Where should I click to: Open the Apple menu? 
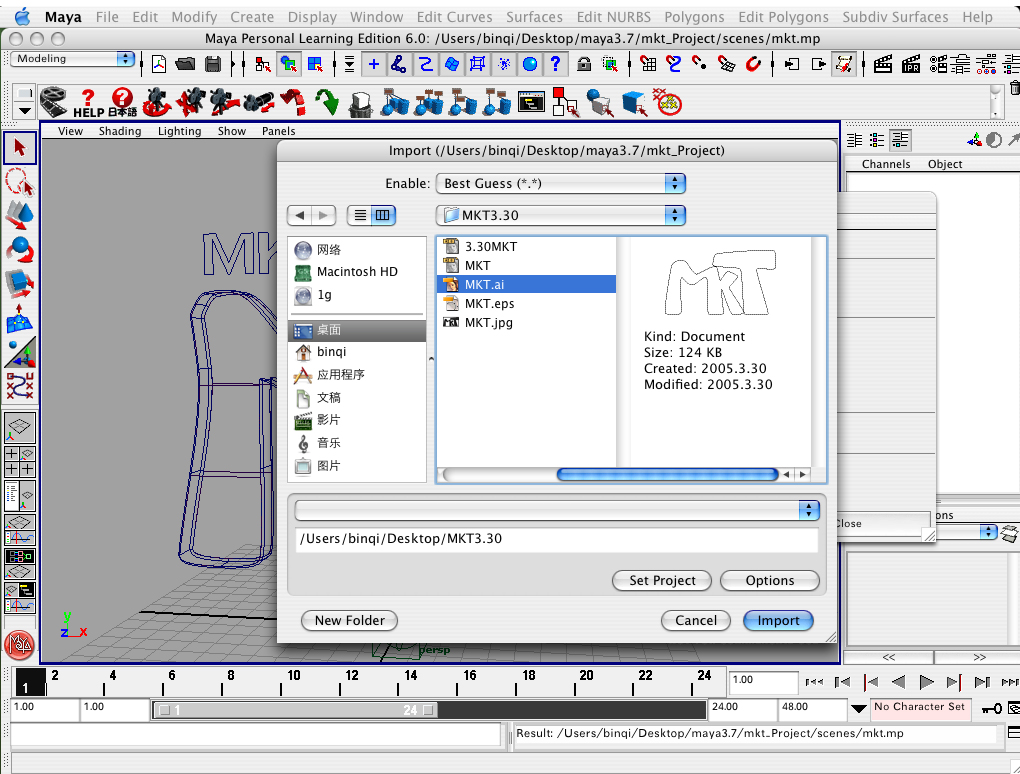(x=22, y=16)
